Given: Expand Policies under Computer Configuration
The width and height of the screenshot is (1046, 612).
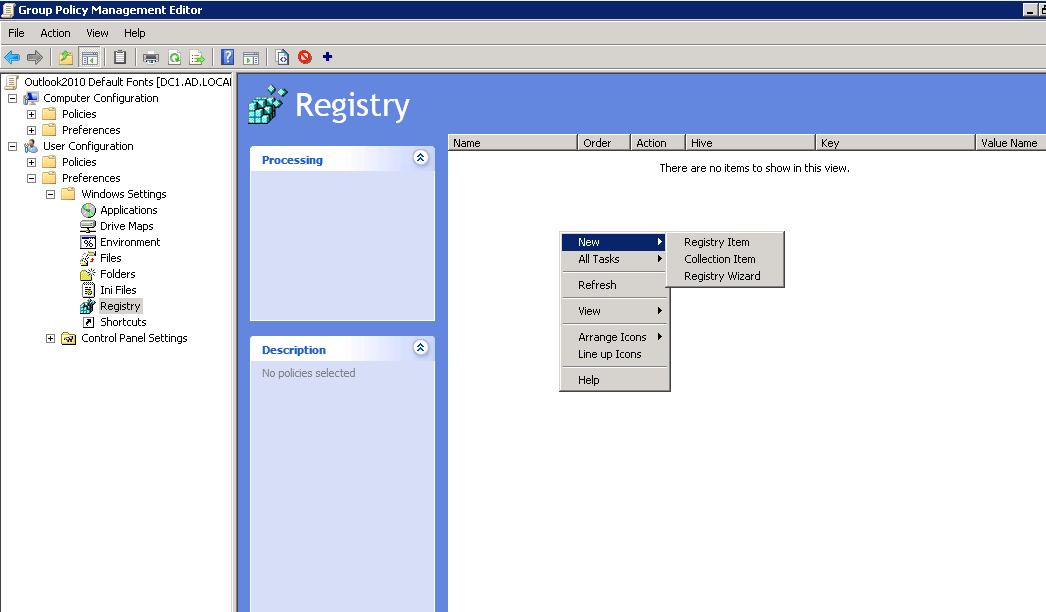Looking at the screenshot, I should [x=31, y=114].
